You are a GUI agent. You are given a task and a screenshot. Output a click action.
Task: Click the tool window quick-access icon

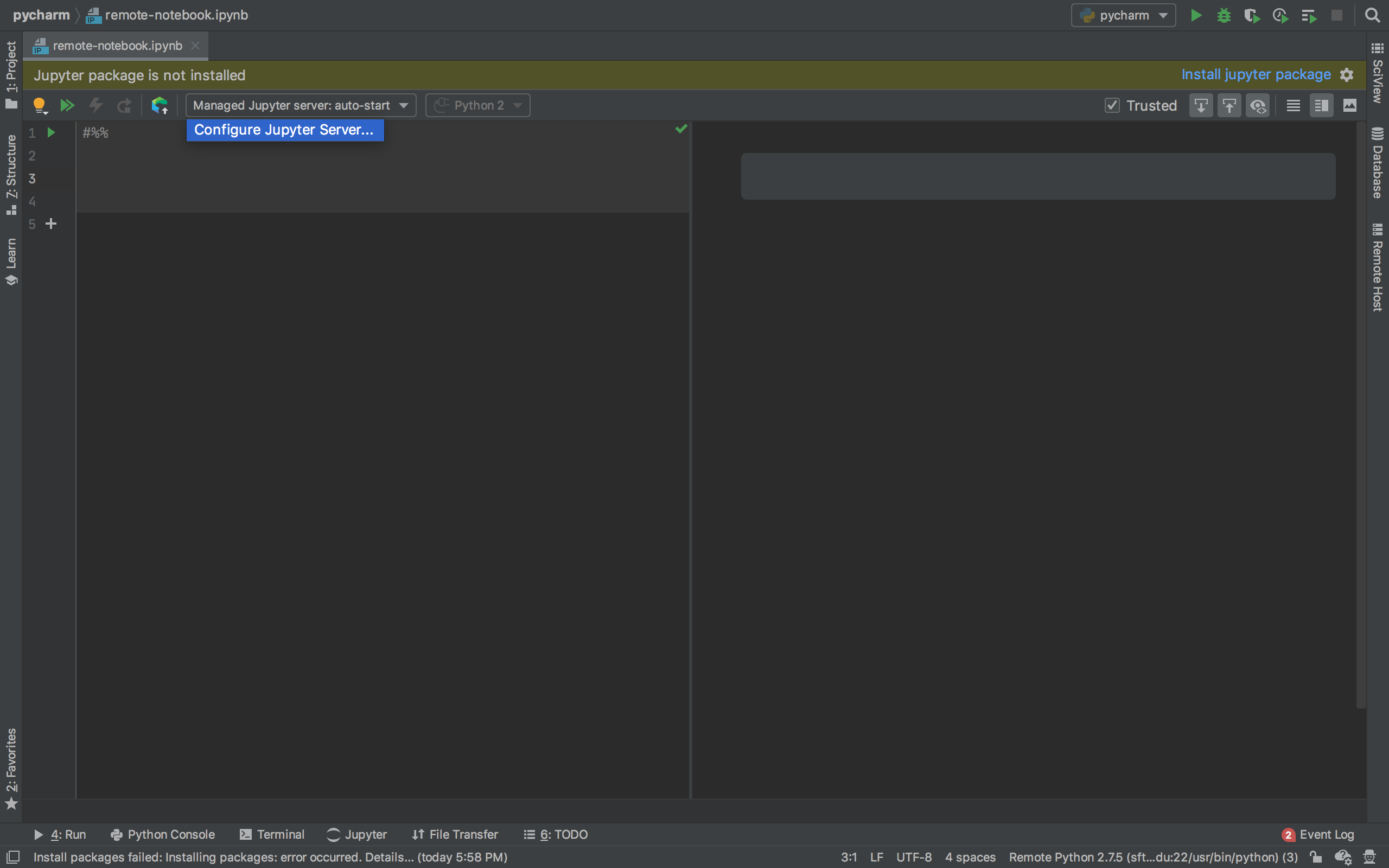pyautogui.click(x=12, y=857)
